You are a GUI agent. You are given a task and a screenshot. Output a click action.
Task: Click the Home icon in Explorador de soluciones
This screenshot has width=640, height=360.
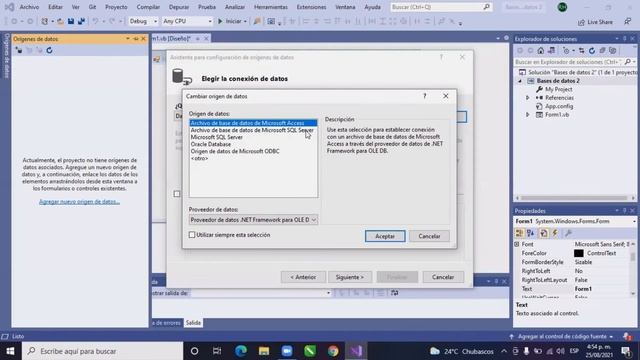coord(540,51)
